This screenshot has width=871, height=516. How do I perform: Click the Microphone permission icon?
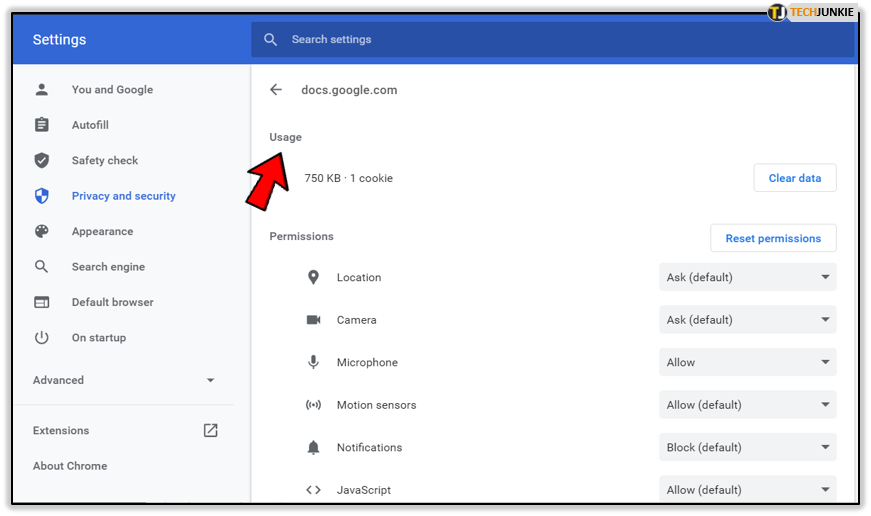click(313, 362)
